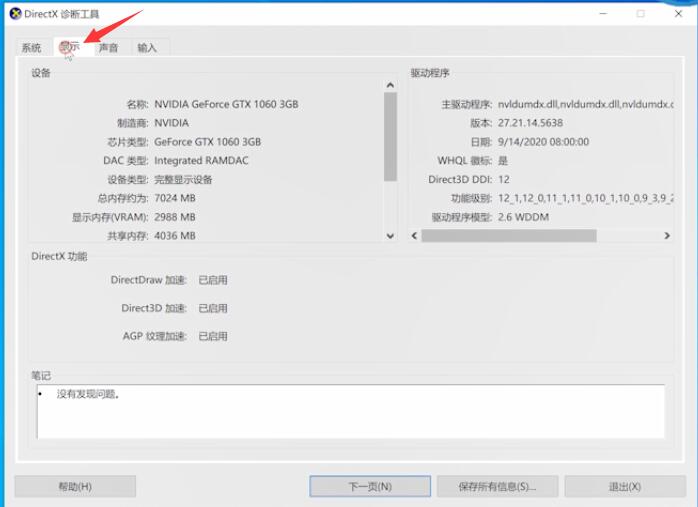698x507 pixels.
Task: Click the DirectDraw 加速 已启用 status
Action: [213, 280]
